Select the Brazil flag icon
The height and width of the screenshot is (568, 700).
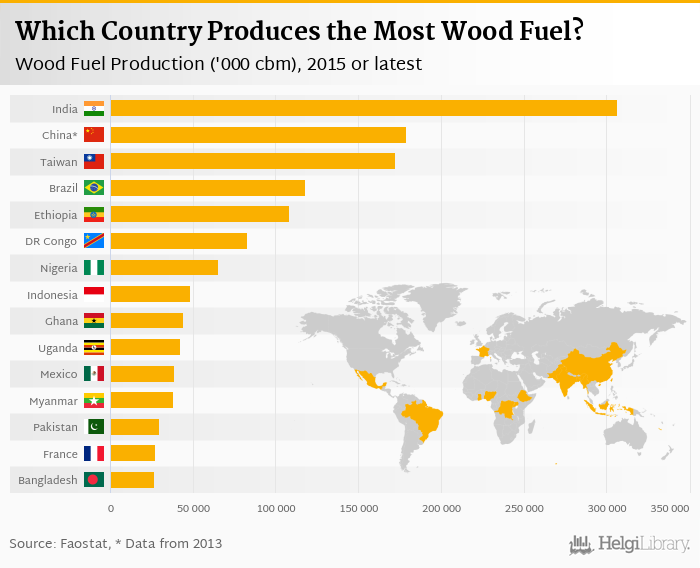point(94,188)
